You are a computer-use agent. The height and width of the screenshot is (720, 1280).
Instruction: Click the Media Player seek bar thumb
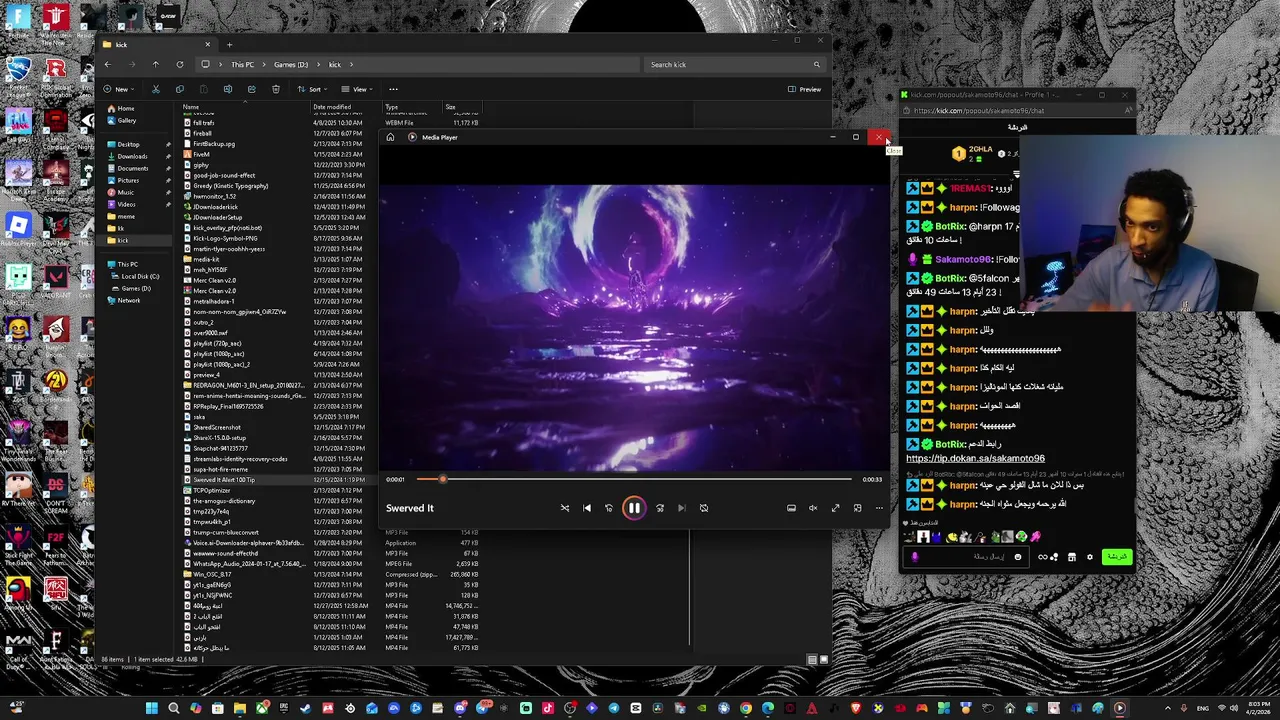442,479
